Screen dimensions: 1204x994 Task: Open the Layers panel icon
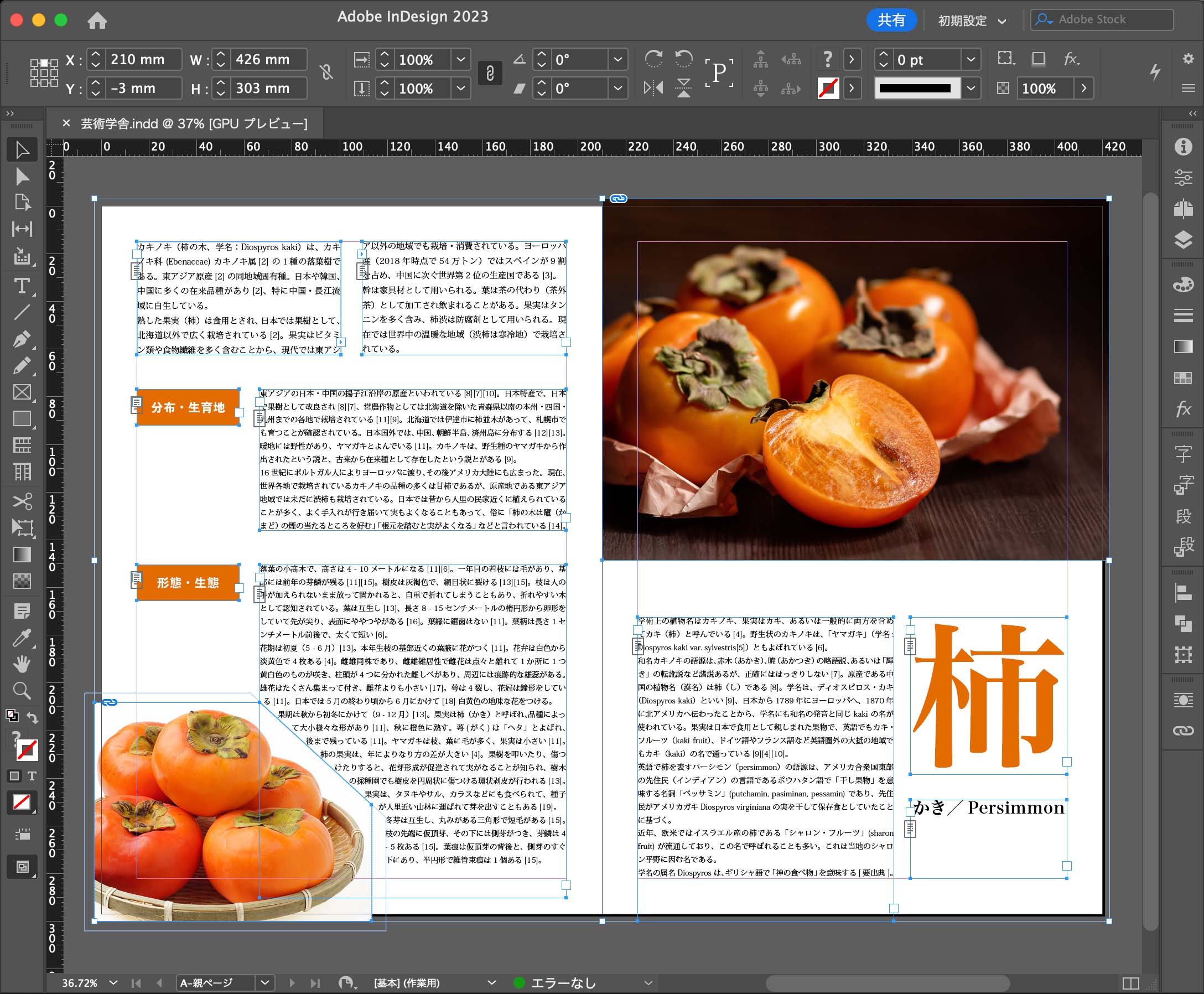click(1183, 239)
